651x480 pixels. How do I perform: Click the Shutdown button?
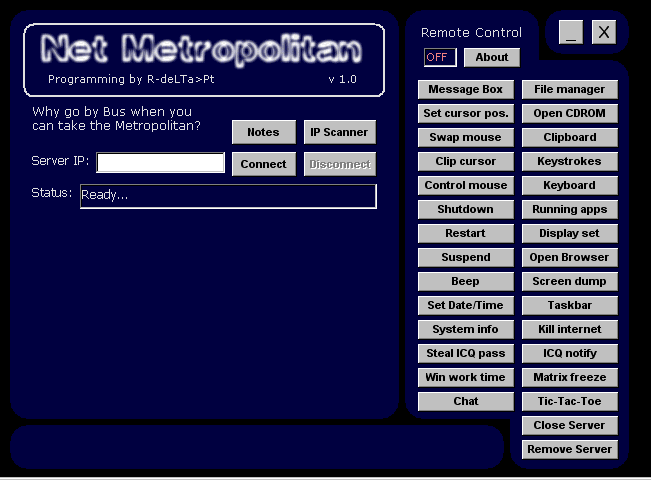pyautogui.click(x=466, y=209)
